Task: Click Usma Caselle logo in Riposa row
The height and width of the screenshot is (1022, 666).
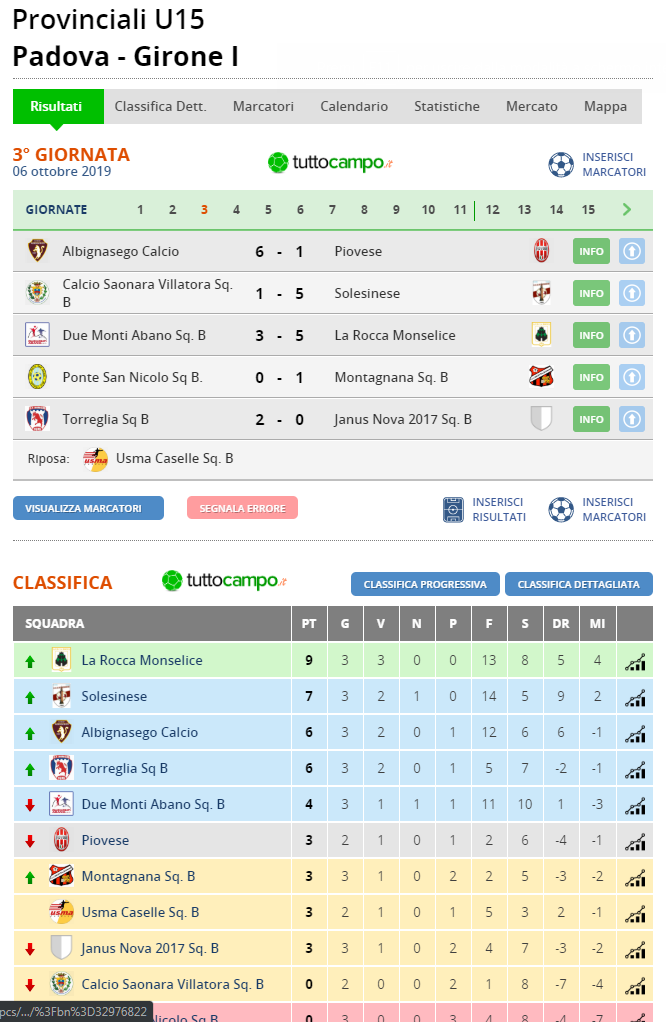Action: pyautogui.click(x=95, y=459)
